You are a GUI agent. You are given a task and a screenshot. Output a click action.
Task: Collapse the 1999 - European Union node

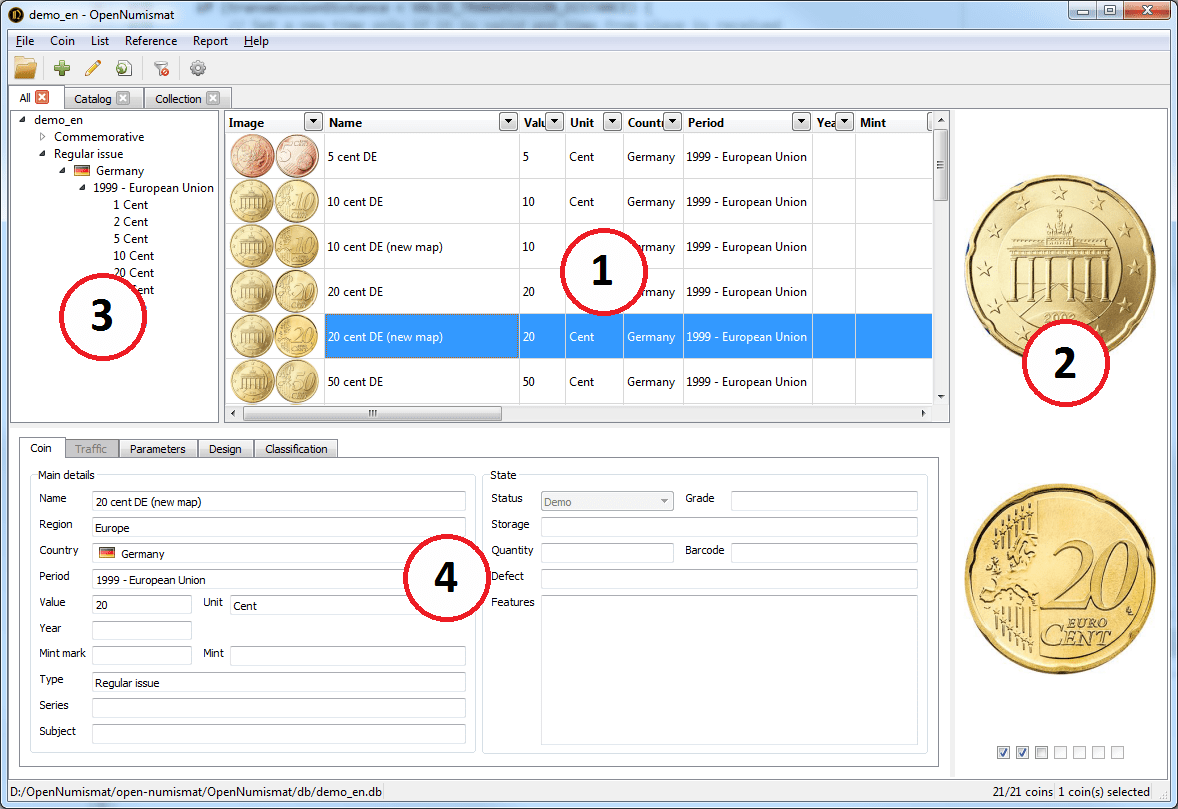point(82,188)
